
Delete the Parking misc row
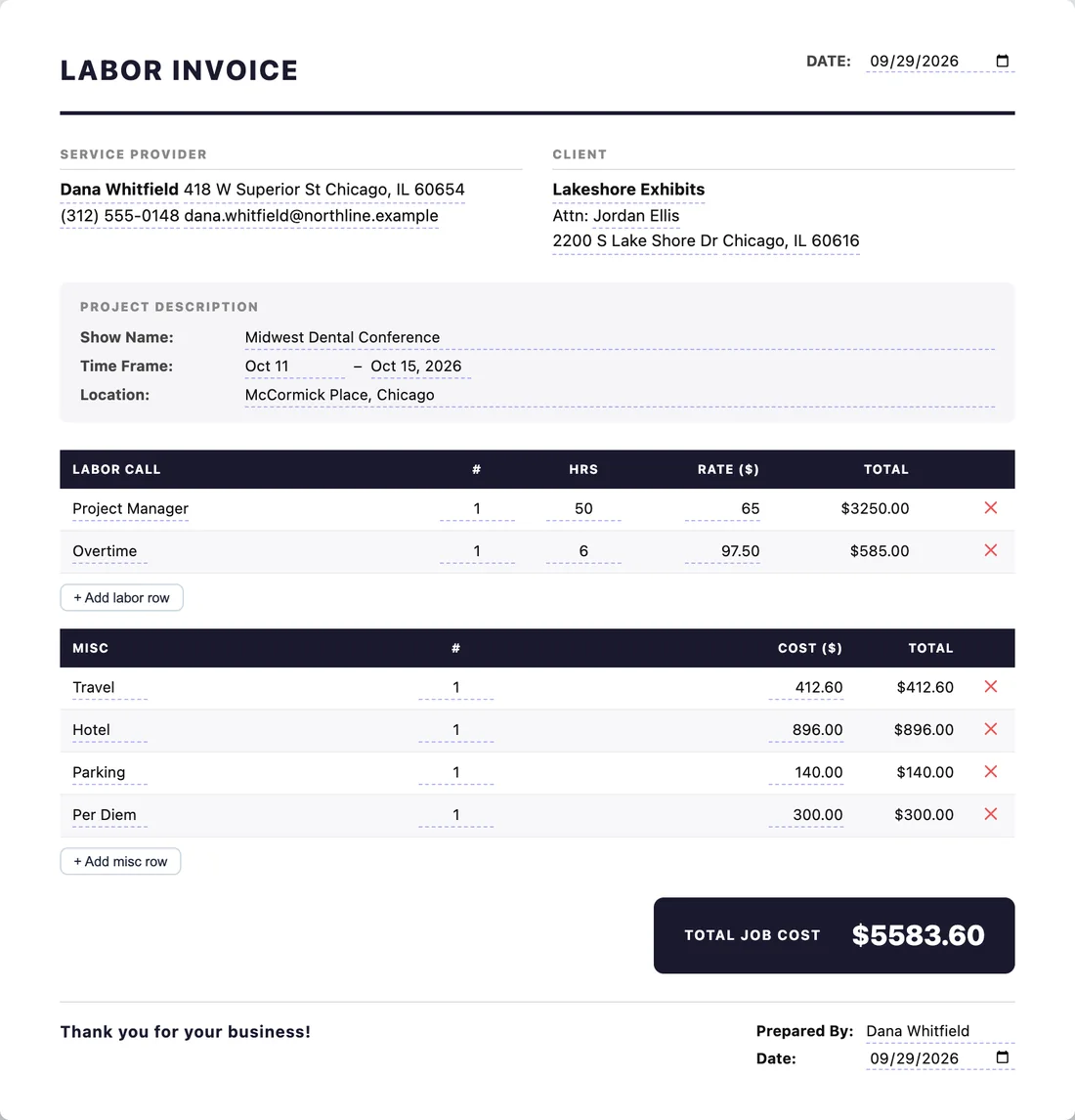991,771
